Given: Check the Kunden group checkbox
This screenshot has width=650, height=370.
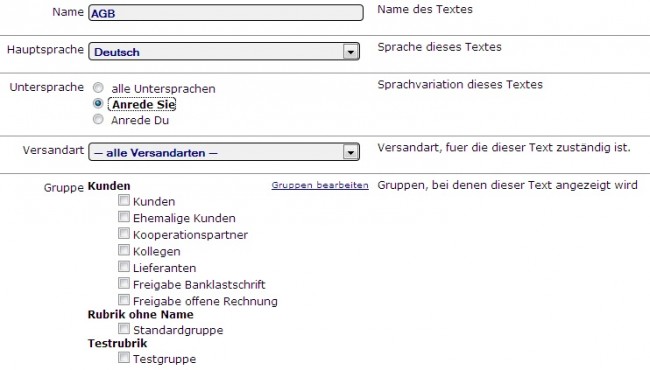Looking at the screenshot, I should [x=124, y=200].
